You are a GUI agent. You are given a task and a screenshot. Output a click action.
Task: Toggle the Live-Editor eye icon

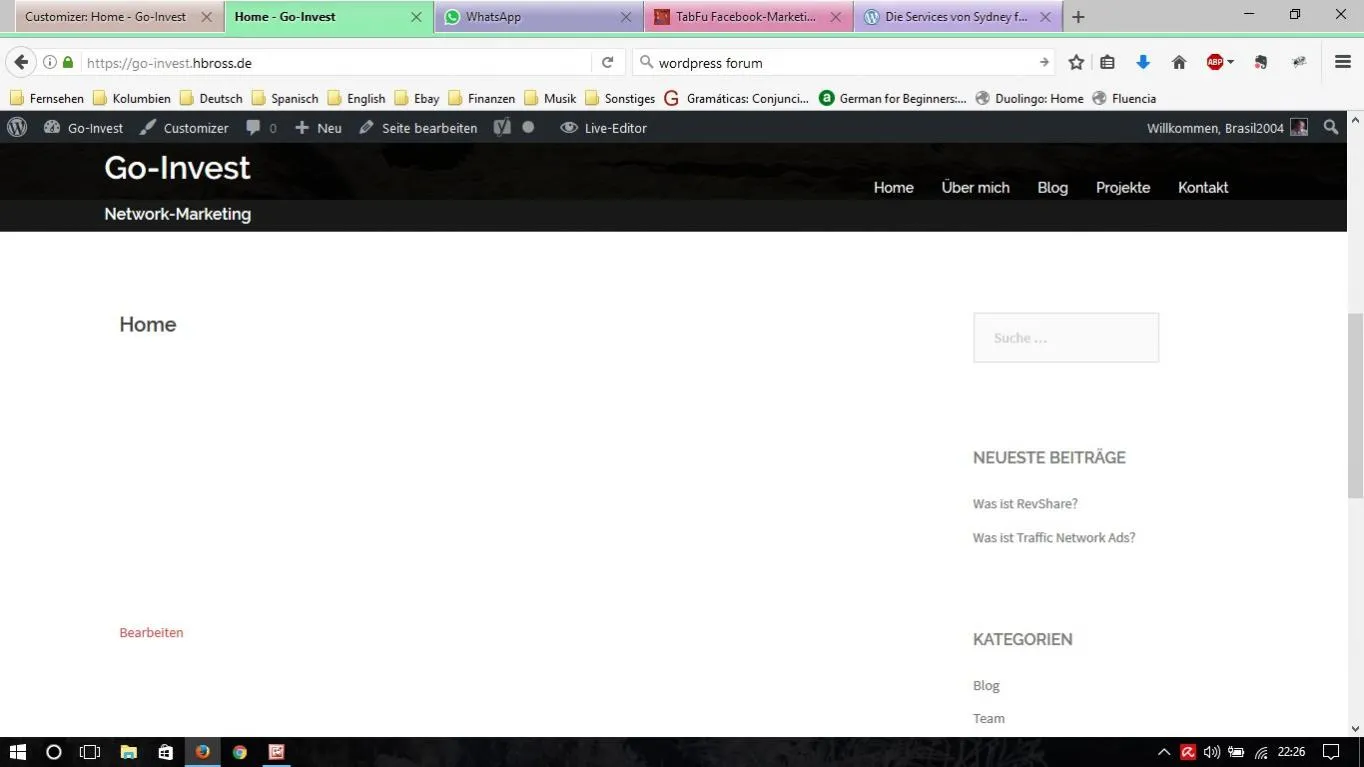(569, 127)
